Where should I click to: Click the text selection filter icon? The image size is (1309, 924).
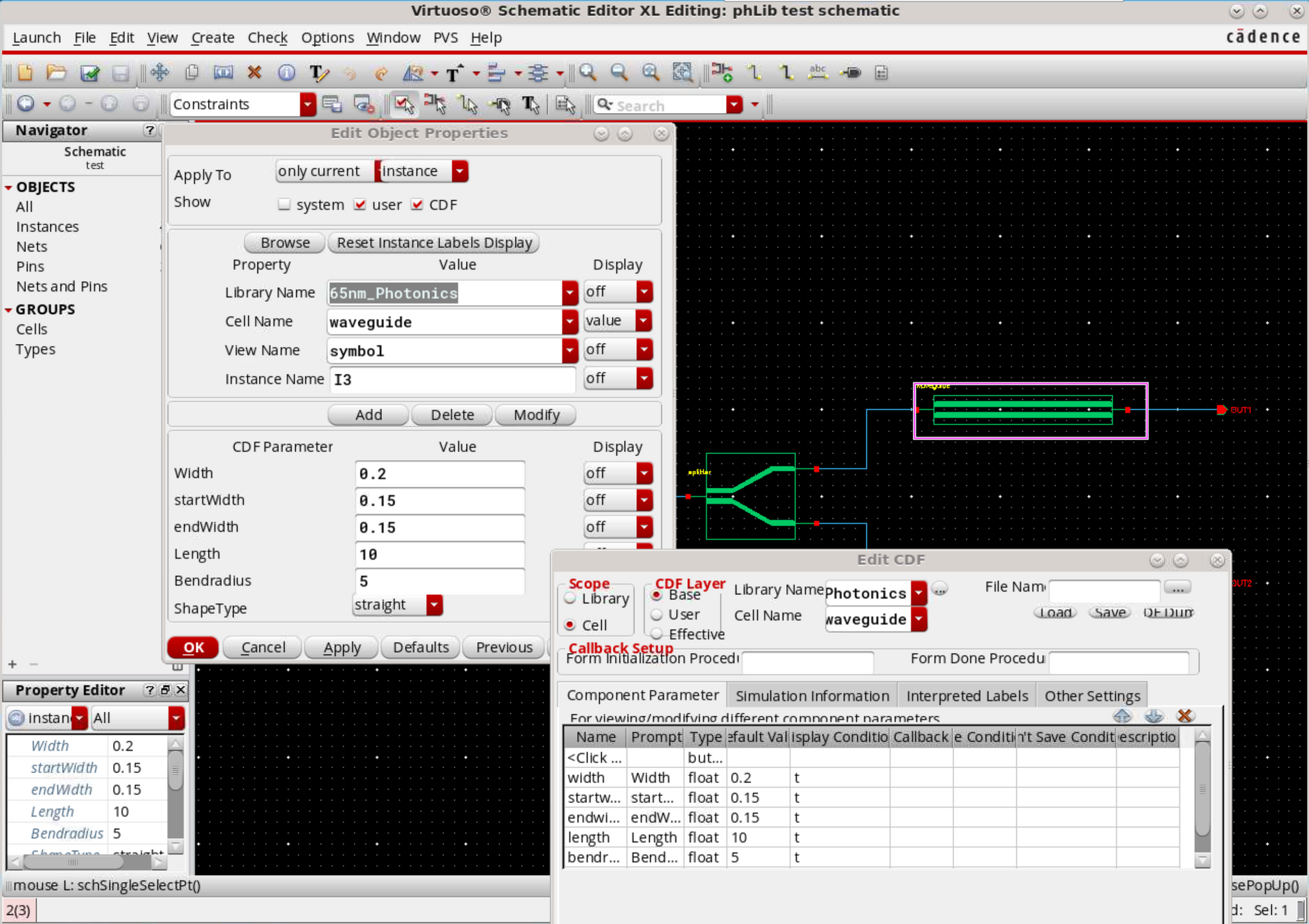530,104
